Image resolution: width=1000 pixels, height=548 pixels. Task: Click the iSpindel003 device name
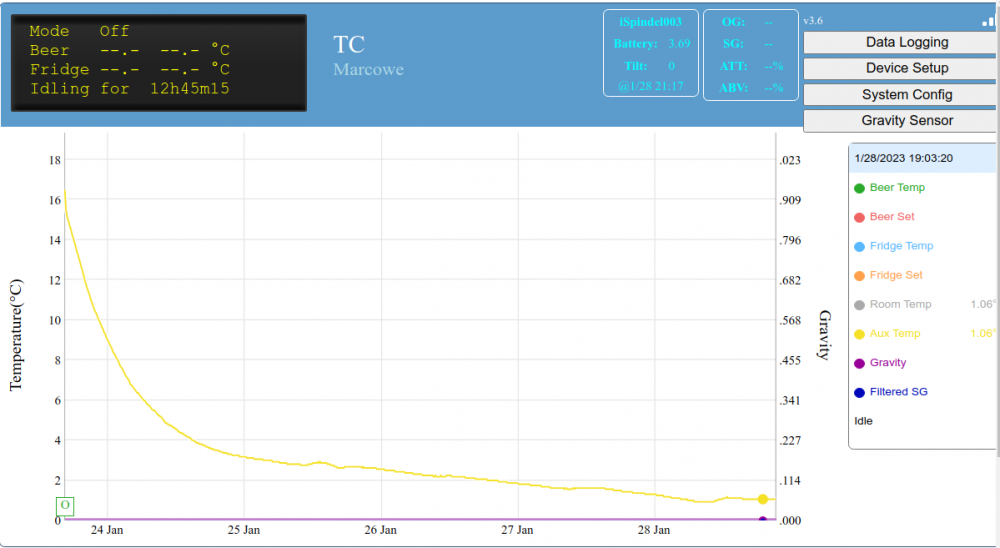(x=650, y=22)
